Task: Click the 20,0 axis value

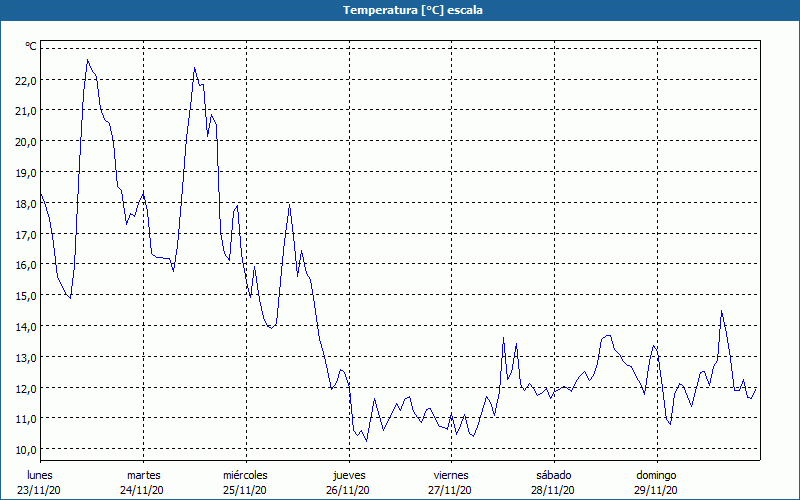Action: pyautogui.click(x=26, y=142)
